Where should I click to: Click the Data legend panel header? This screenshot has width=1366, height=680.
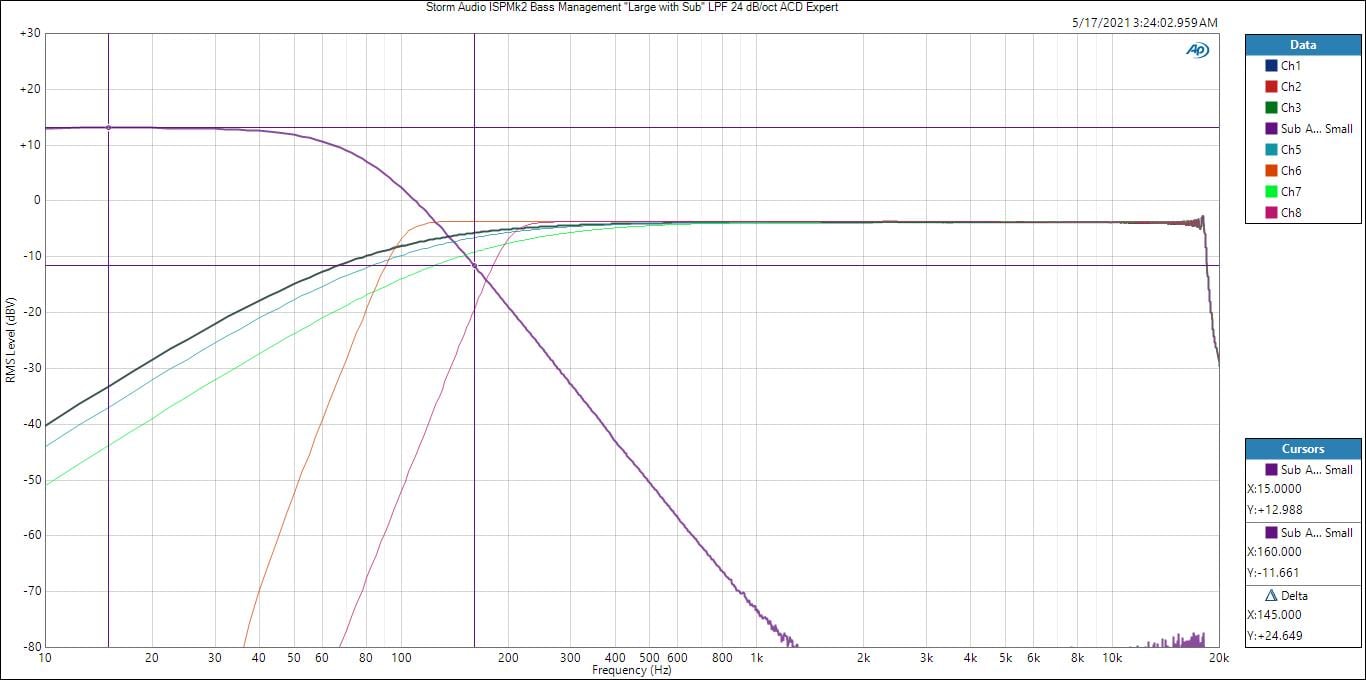[x=1303, y=45]
